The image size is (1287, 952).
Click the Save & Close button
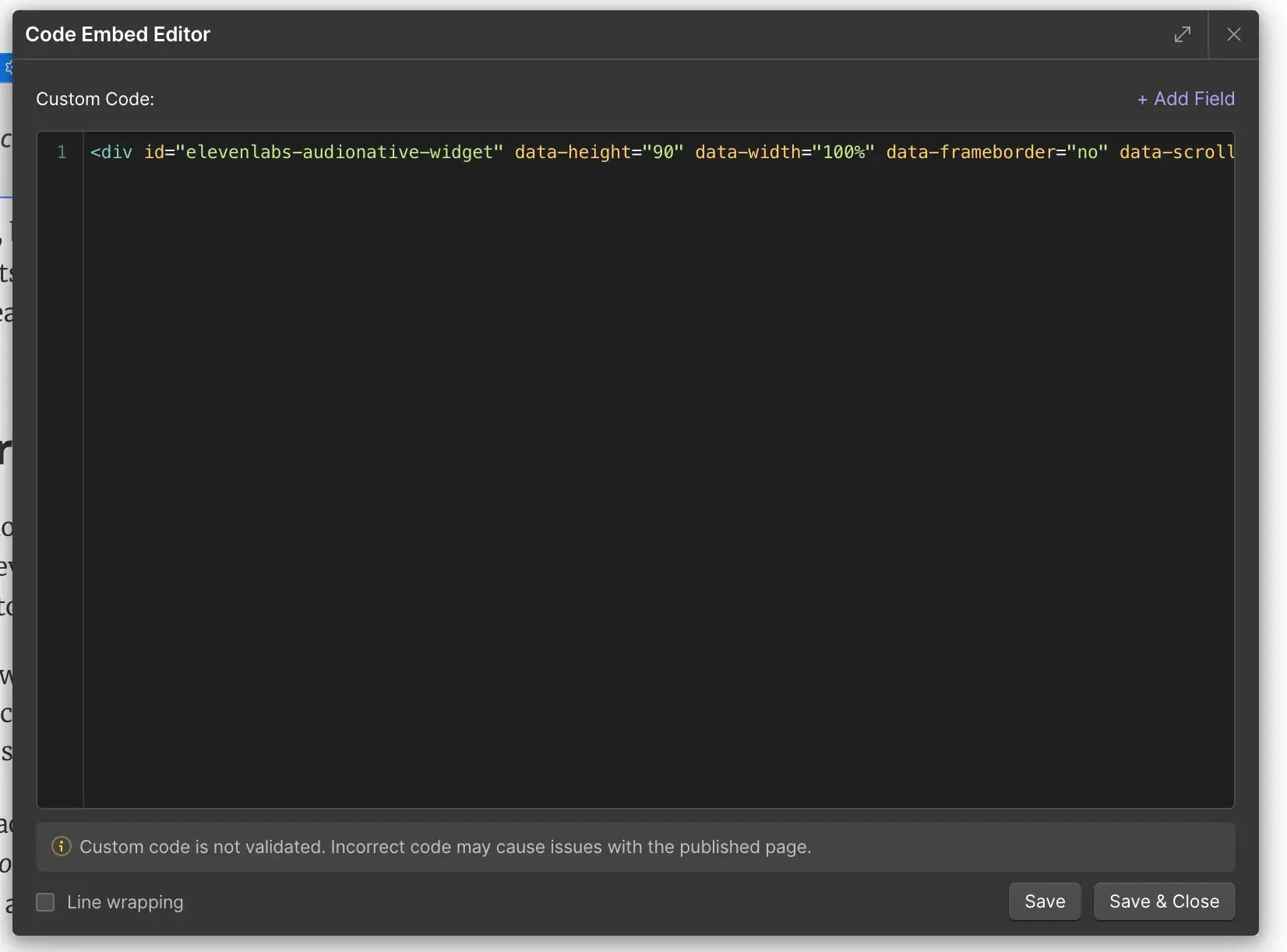(x=1164, y=901)
